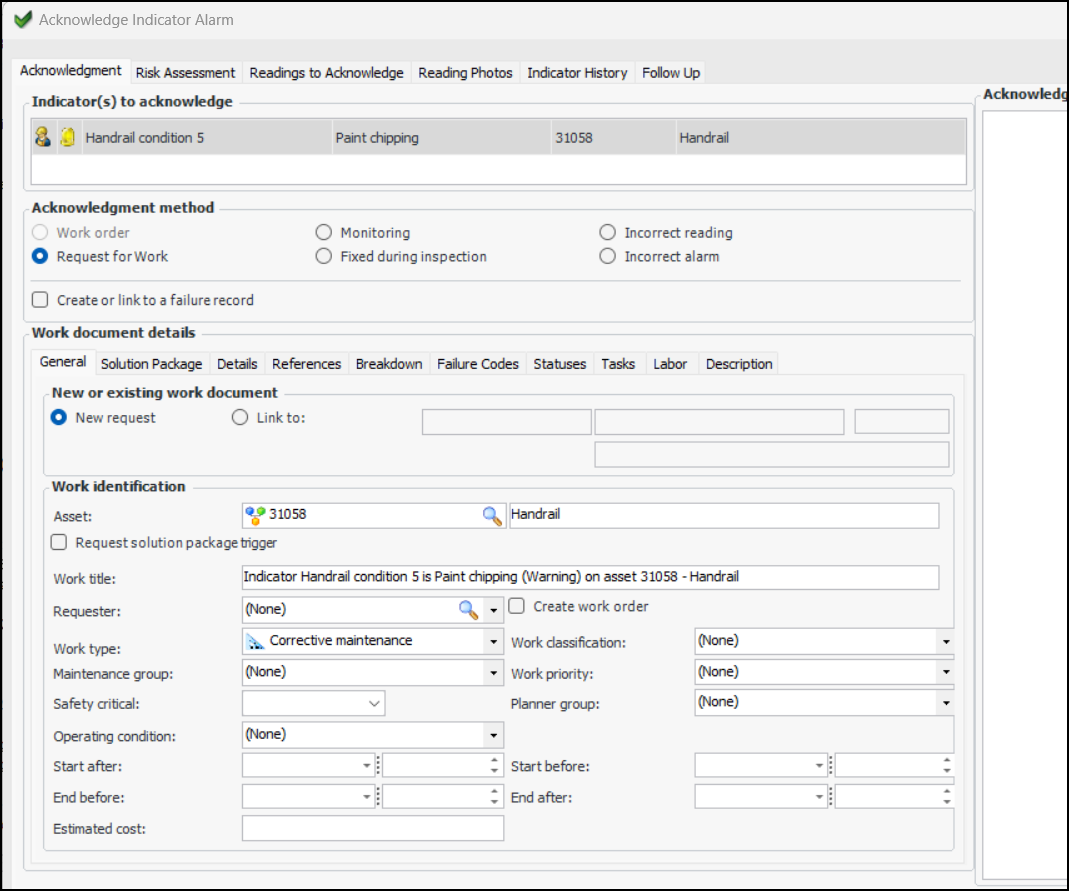Click the asset hierarchy icon before 31058
The width and height of the screenshot is (1069, 891).
click(x=255, y=515)
